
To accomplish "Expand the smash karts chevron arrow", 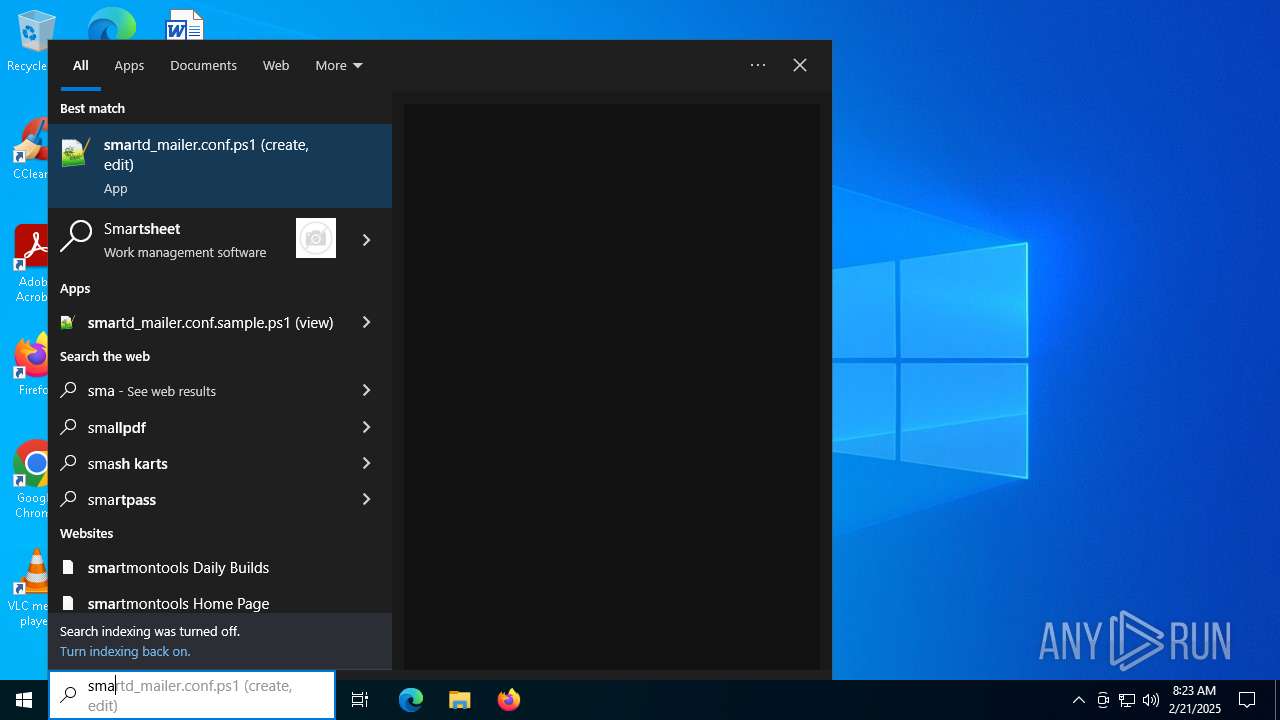I will click(366, 463).
